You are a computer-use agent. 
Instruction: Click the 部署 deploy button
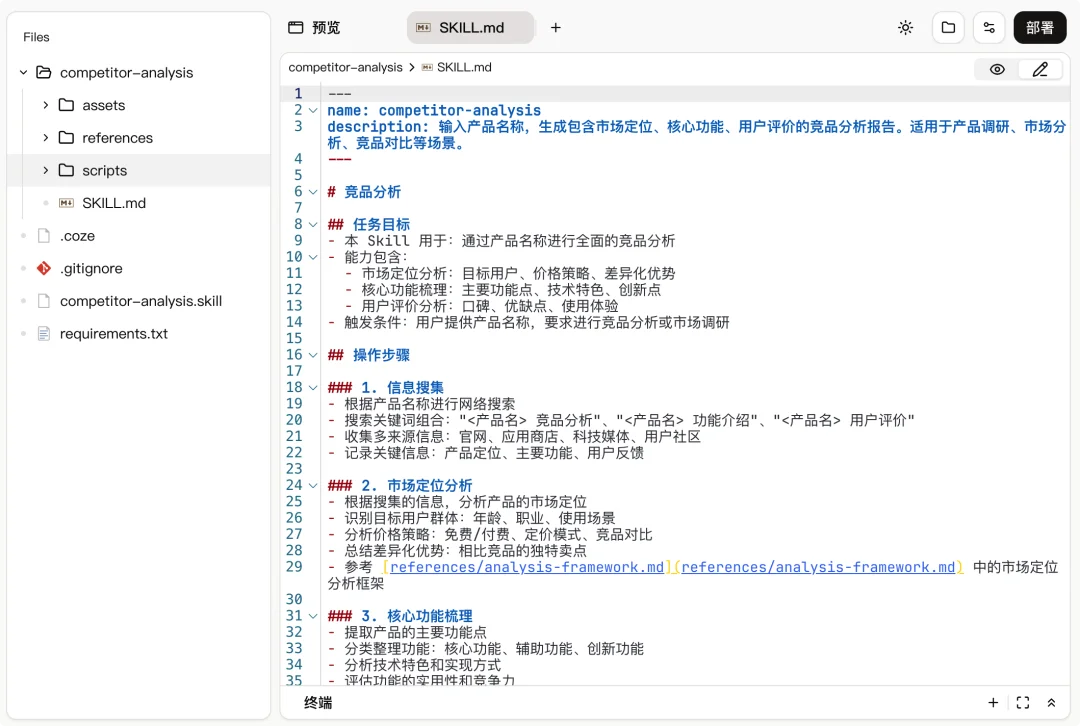(x=1039, y=28)
